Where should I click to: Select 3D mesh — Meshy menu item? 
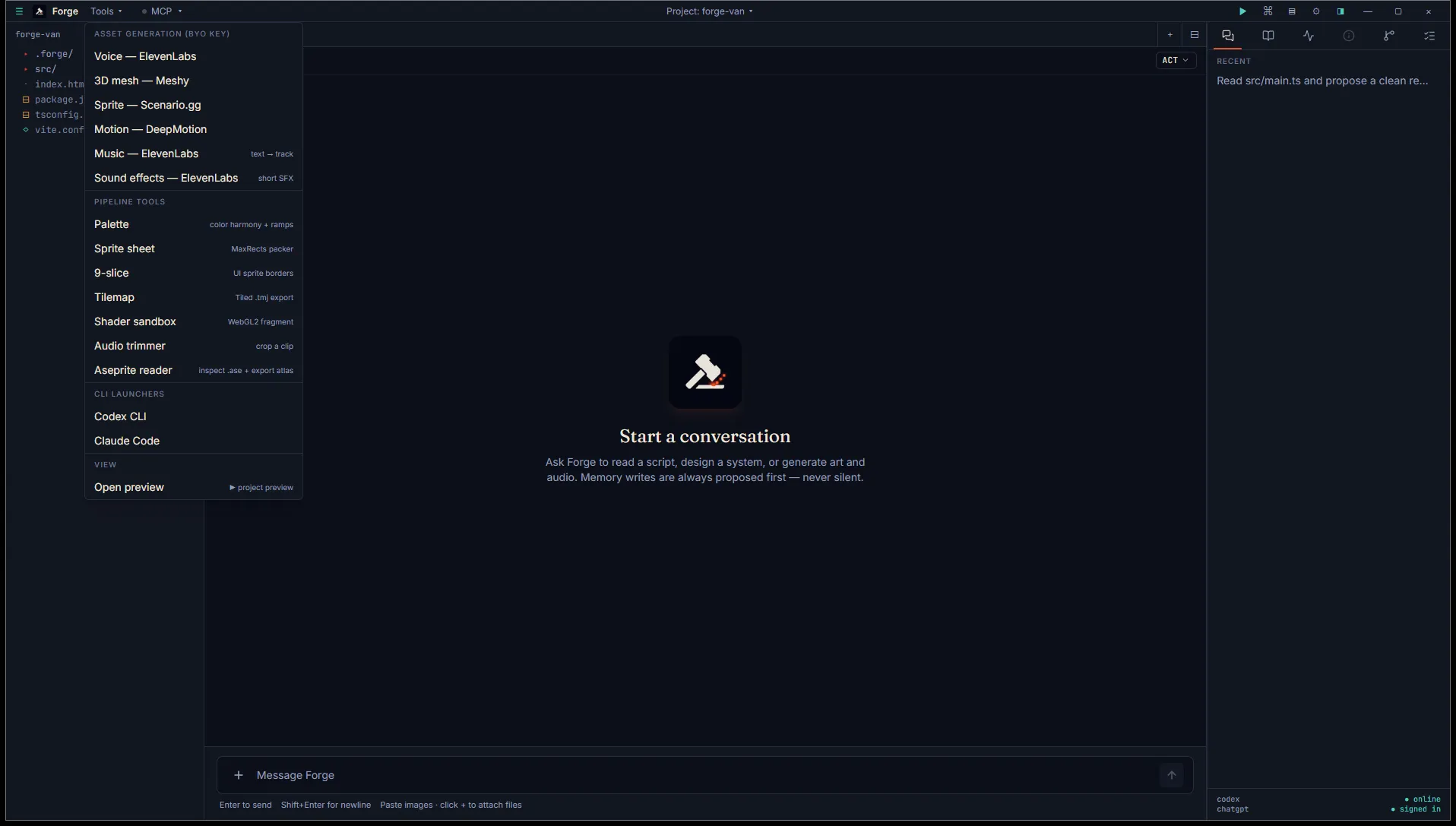click(194, 81)
